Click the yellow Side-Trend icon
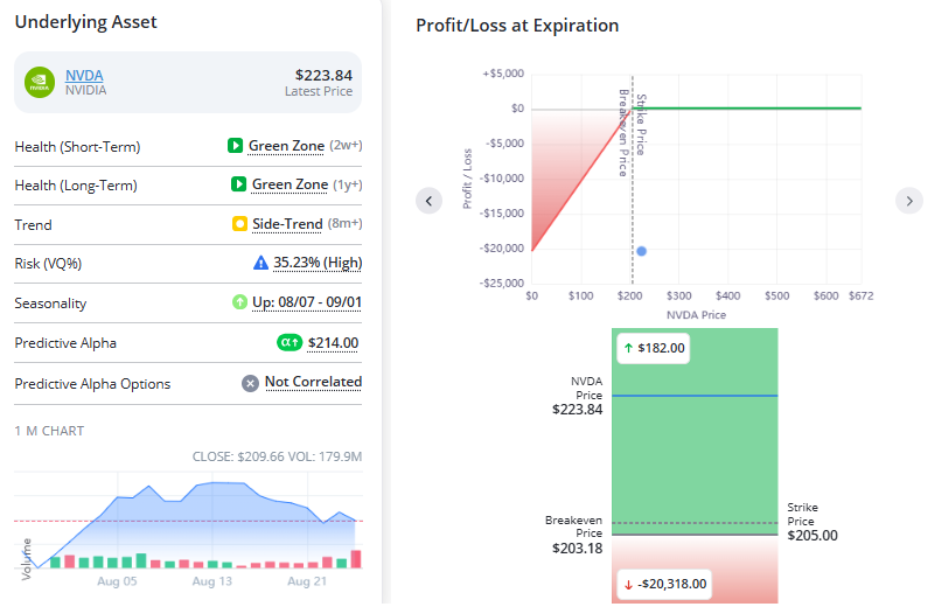Viewport: 933px width, 615px height. [x=239, y=224]
